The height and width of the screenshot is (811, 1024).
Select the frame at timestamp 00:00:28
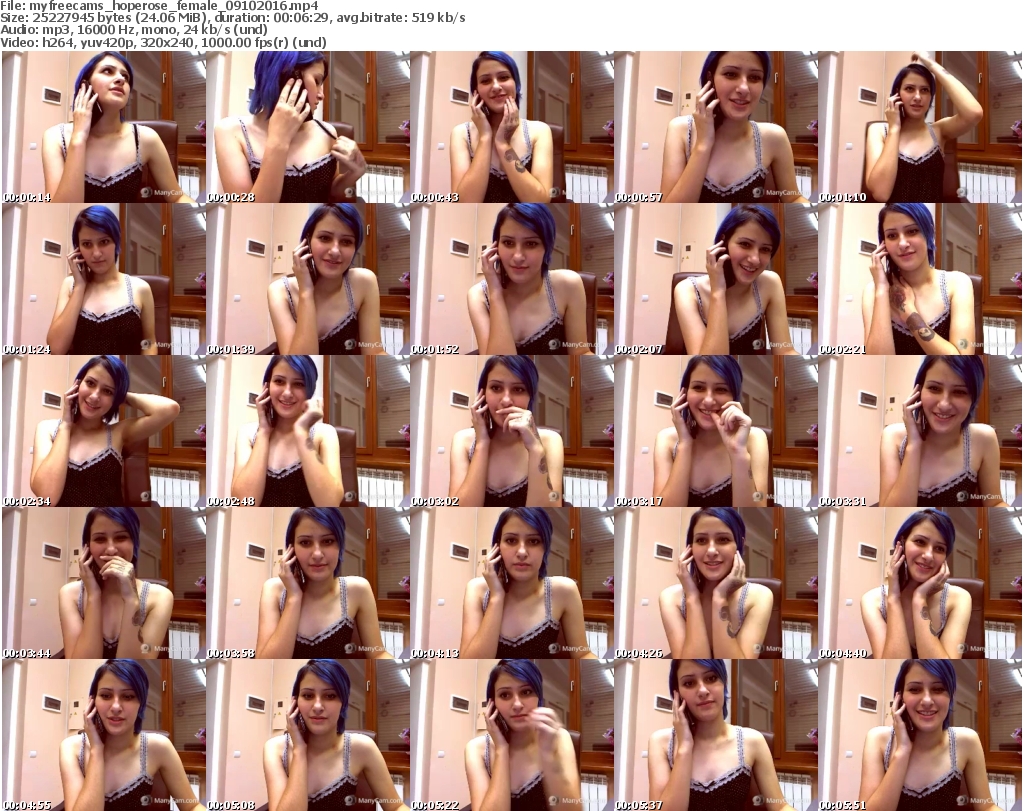pyautogui.click(x=307, y=128)
